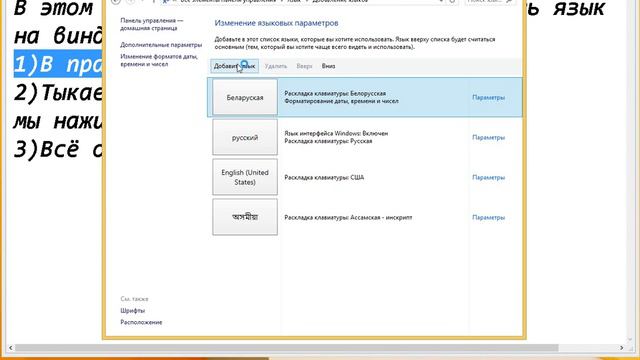640x360 pixels.
Task: Click the description paragraph starting "Добавьте в этот список"
Action: (x=355, y=43)
